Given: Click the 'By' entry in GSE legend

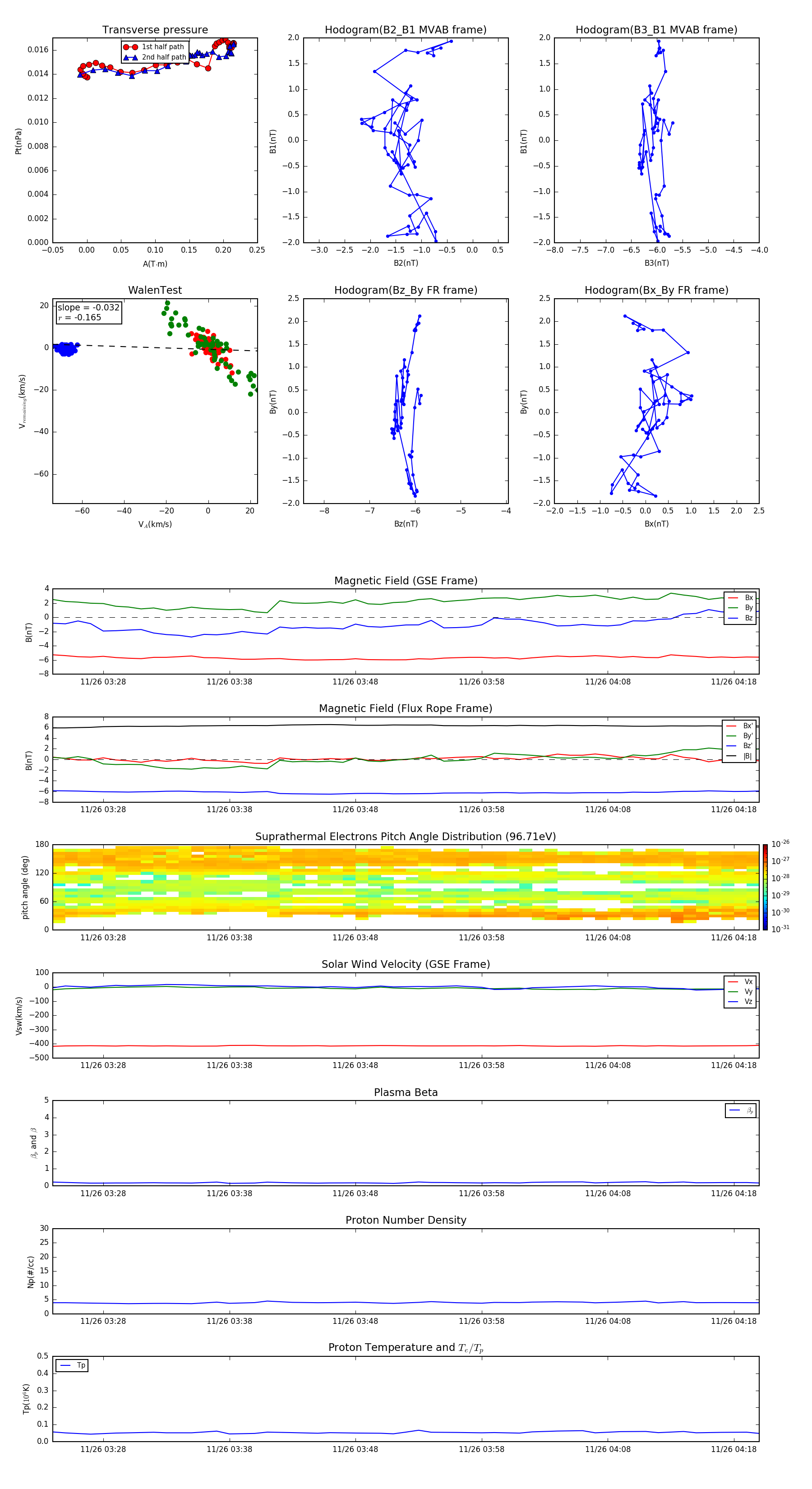Looking at the screenshot, I should pyautogui.click(x=740, y=608).
